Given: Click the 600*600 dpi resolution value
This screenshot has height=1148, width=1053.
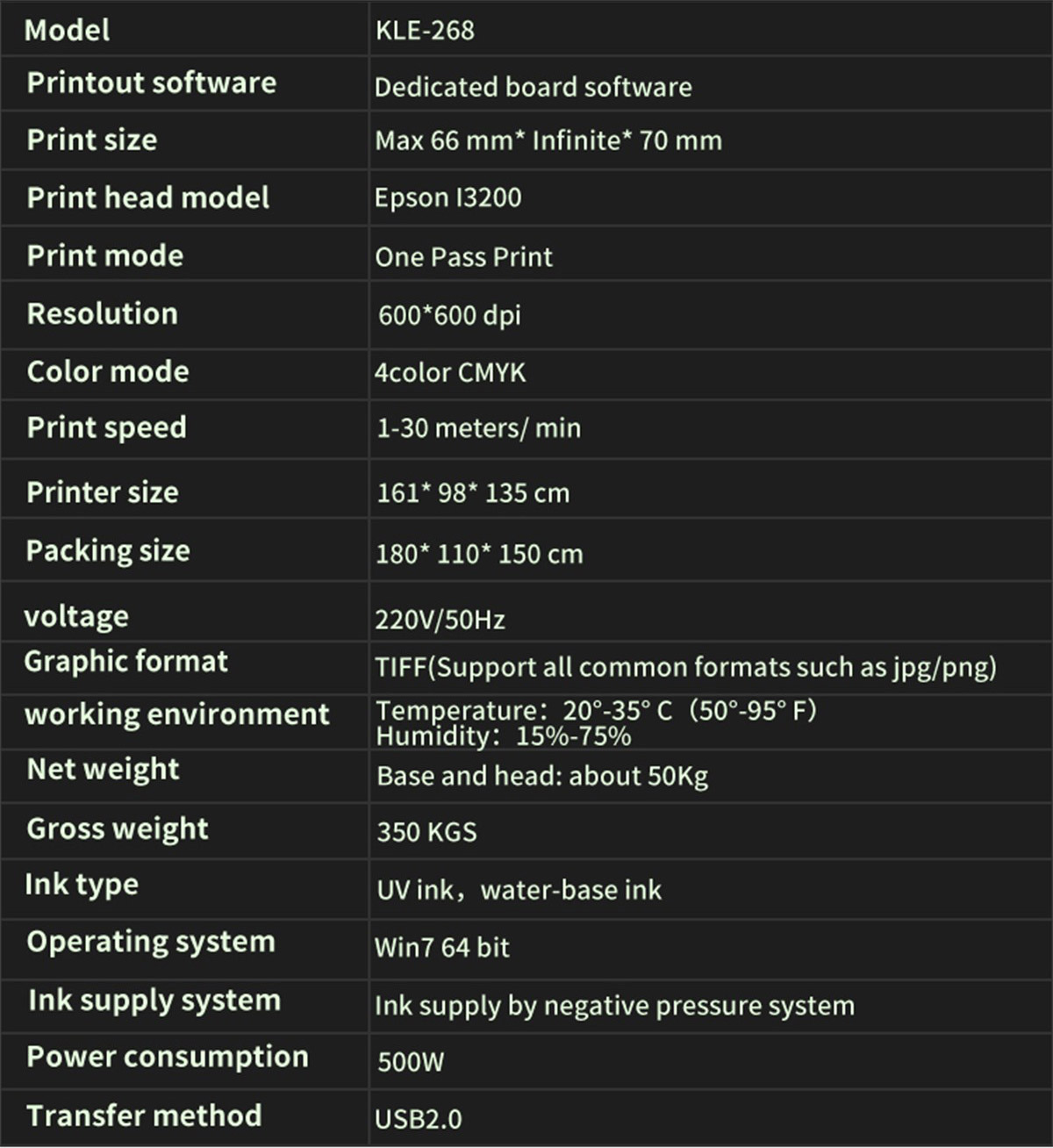Looking at the screenshot, I should (449, 315).
